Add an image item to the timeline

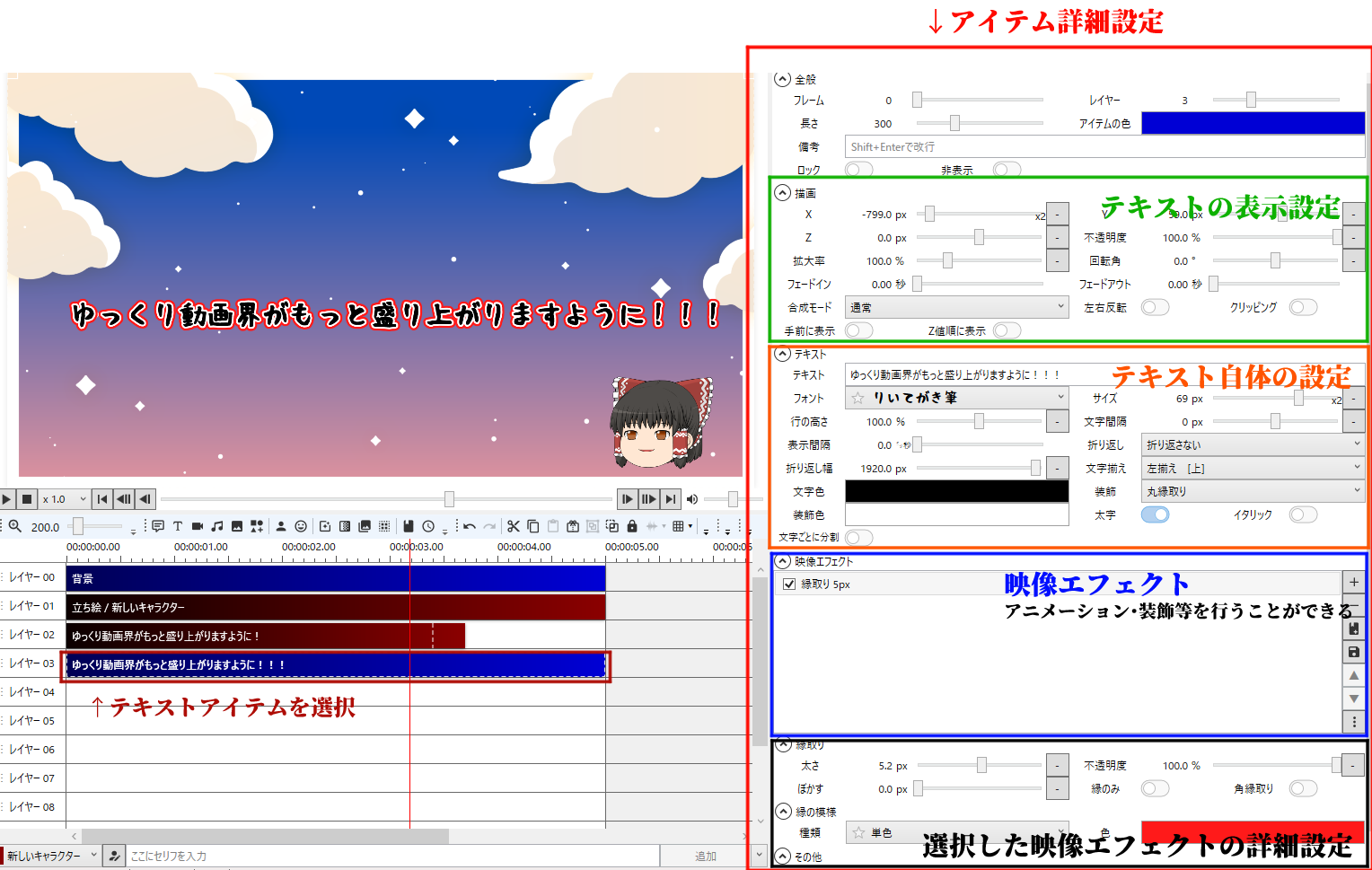[x=237, y=526]
